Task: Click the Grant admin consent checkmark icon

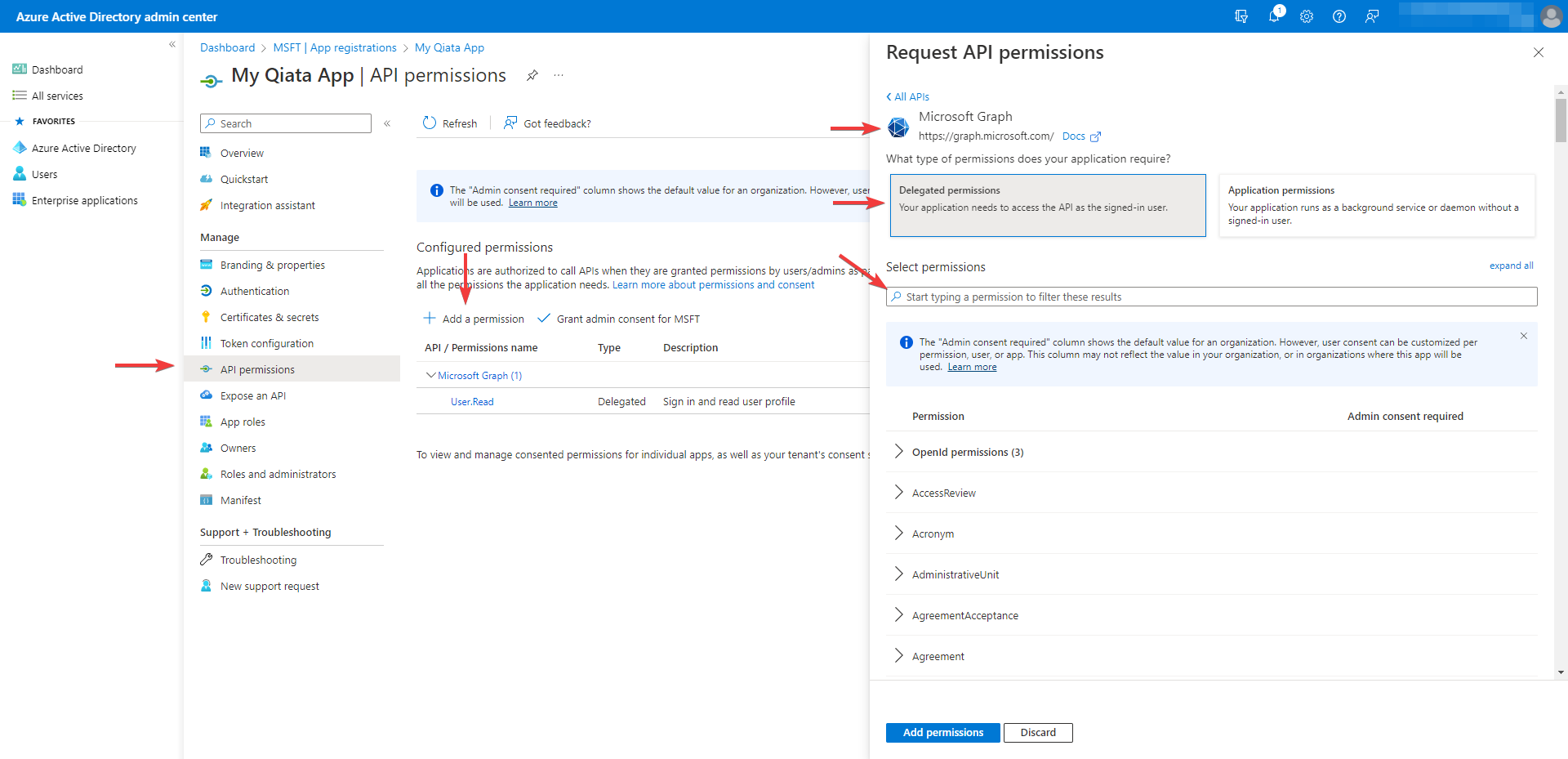Action: click(x=544, y=318)
